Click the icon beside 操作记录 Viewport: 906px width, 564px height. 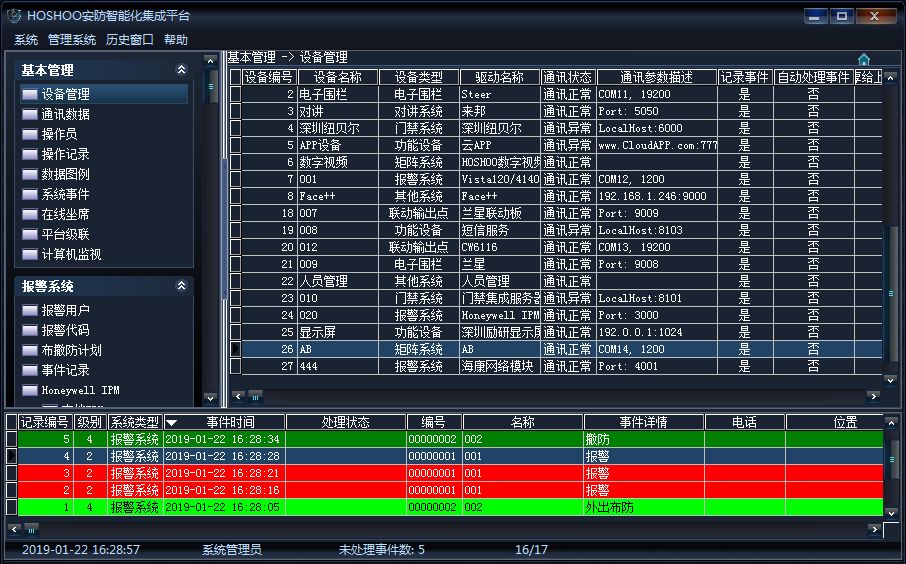30,154
